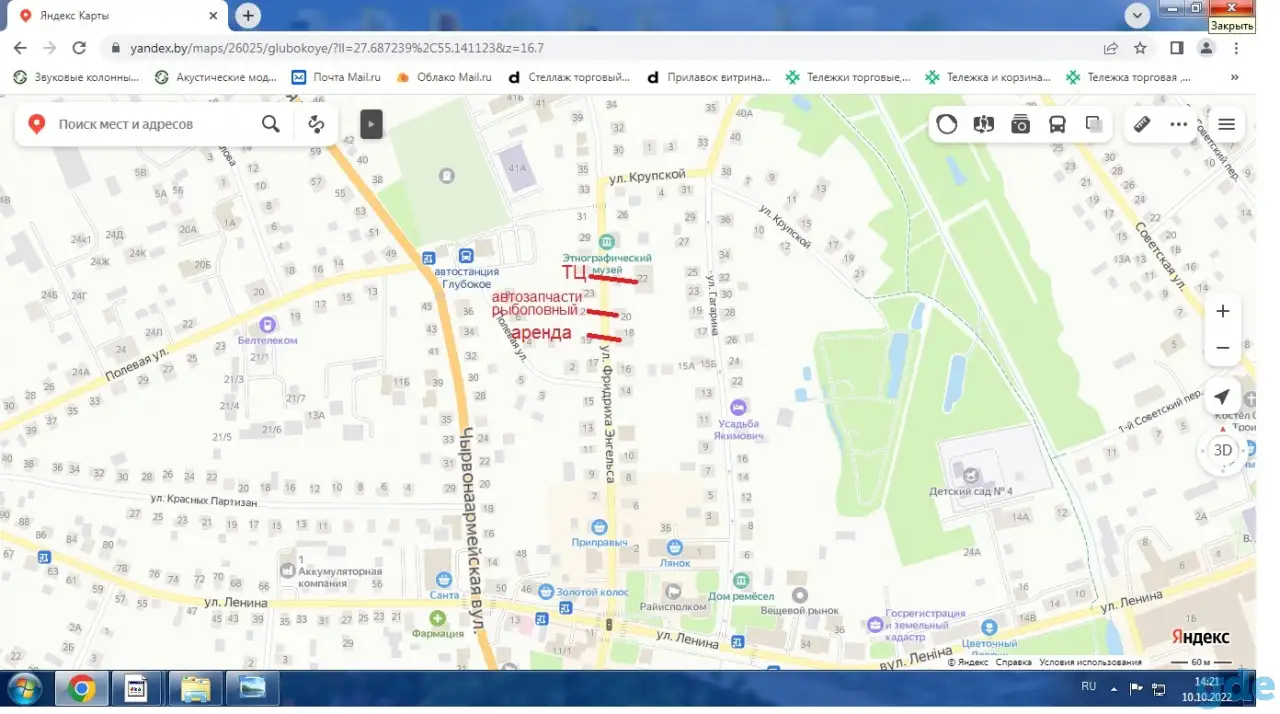
Task: Select the 'Усадьба Якимович' marker icon
Action: (738, 407)
